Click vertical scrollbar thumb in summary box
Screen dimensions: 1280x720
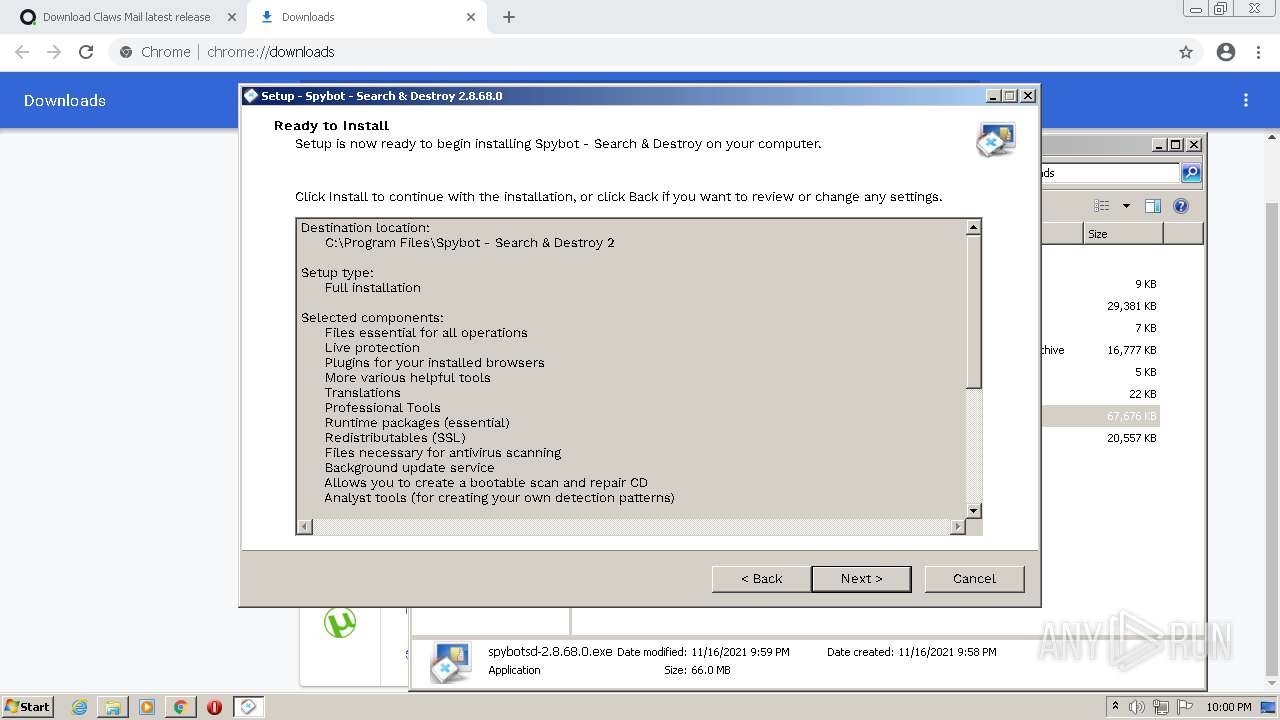(974, 311)
